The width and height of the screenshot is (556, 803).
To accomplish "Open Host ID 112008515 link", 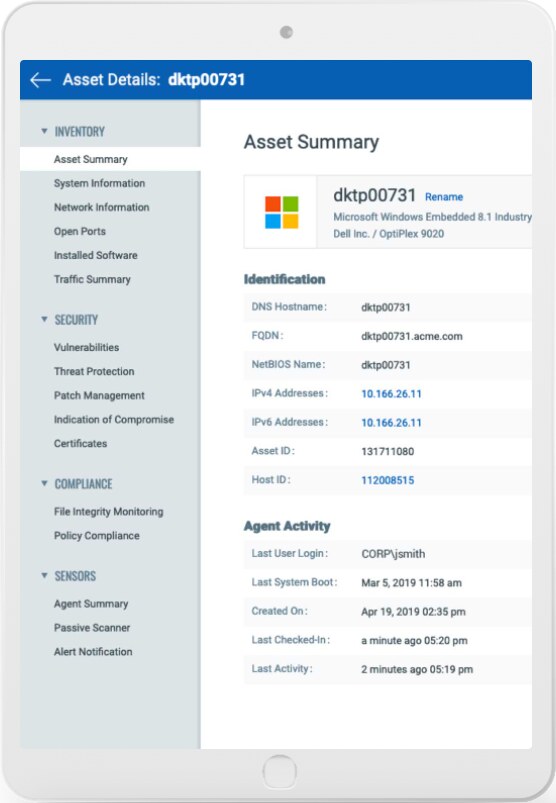I will [388, 480].
